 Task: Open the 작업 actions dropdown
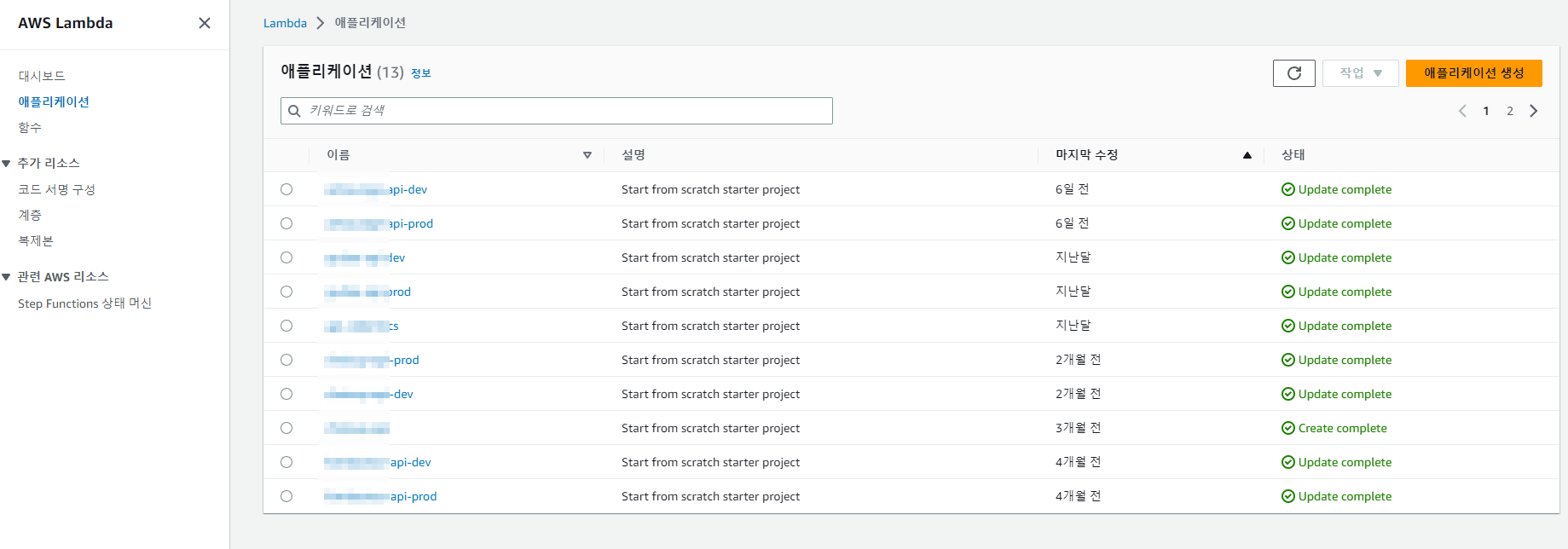pos(1361,73)
